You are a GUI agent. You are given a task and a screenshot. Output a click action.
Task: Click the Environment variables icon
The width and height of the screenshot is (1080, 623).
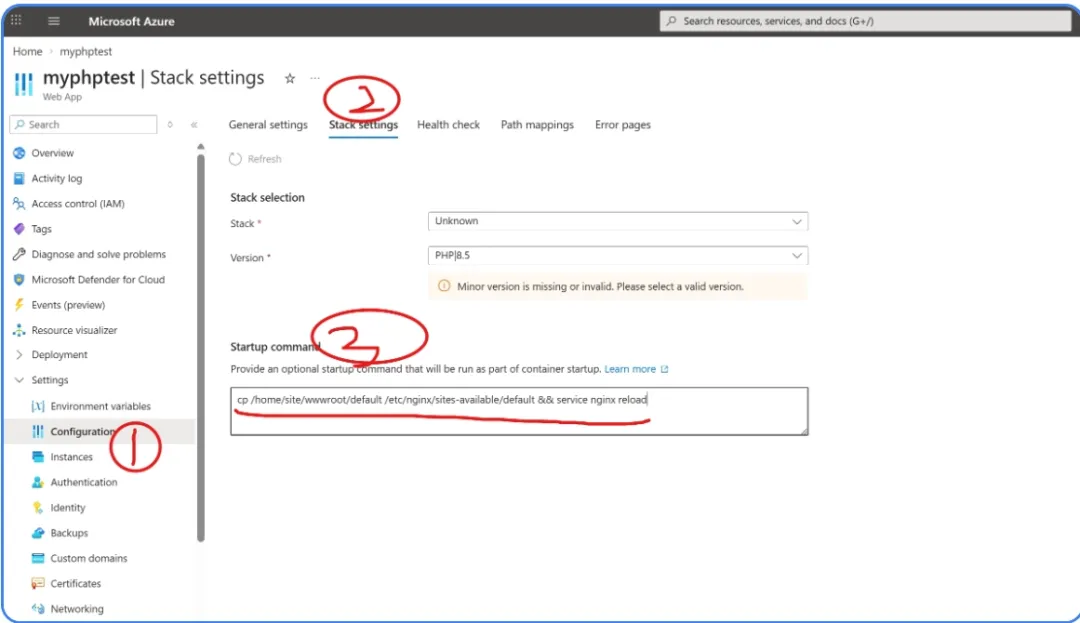(x=38, y=406)
